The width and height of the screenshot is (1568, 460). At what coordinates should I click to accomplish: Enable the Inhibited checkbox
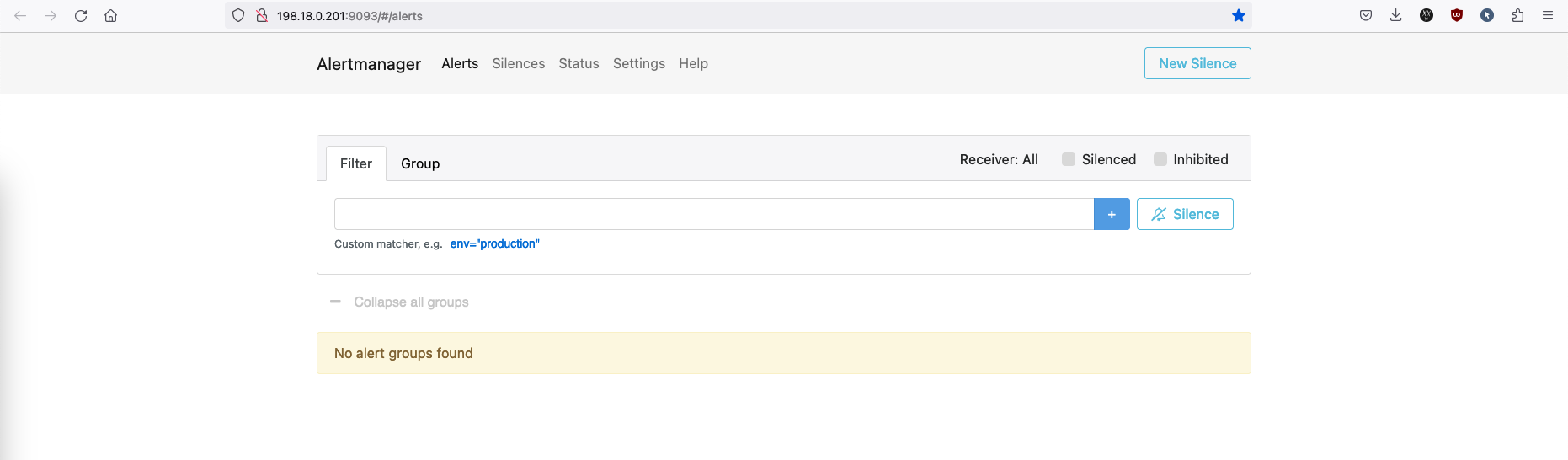[x=1160, y=159]
